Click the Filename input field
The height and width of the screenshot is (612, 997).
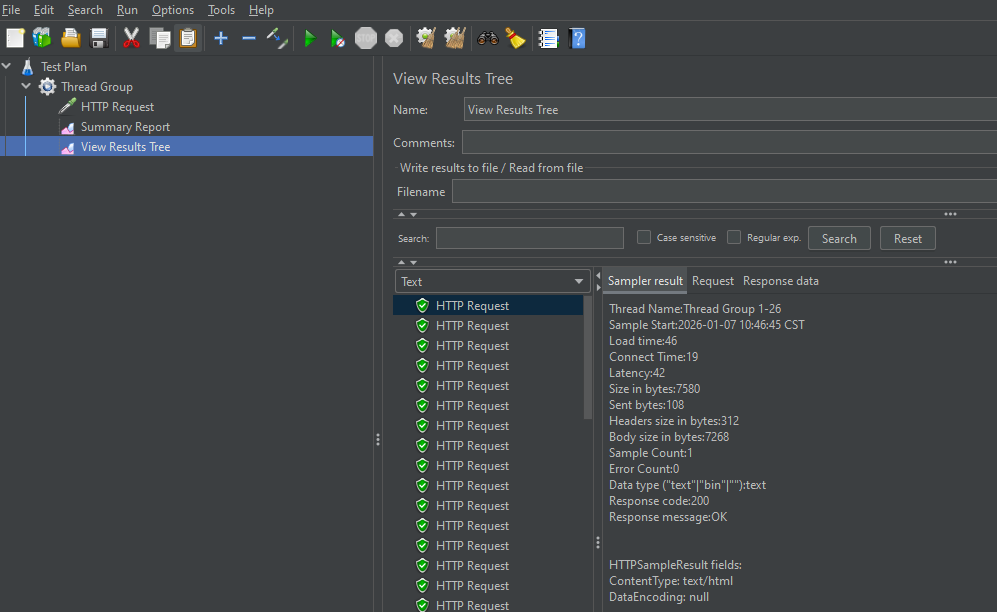pyautogui.click(x=724, y=191)
